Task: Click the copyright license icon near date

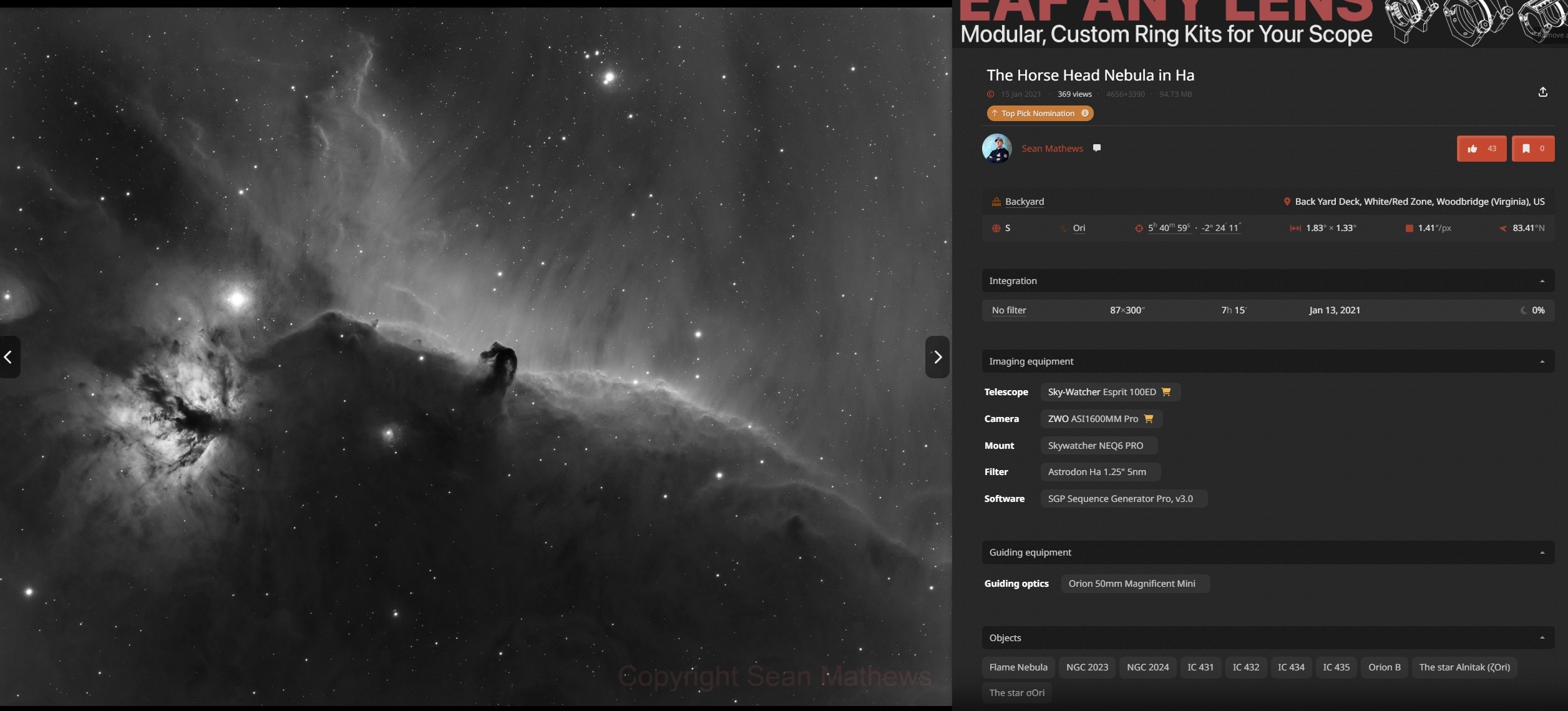Action: click(990, 94)
